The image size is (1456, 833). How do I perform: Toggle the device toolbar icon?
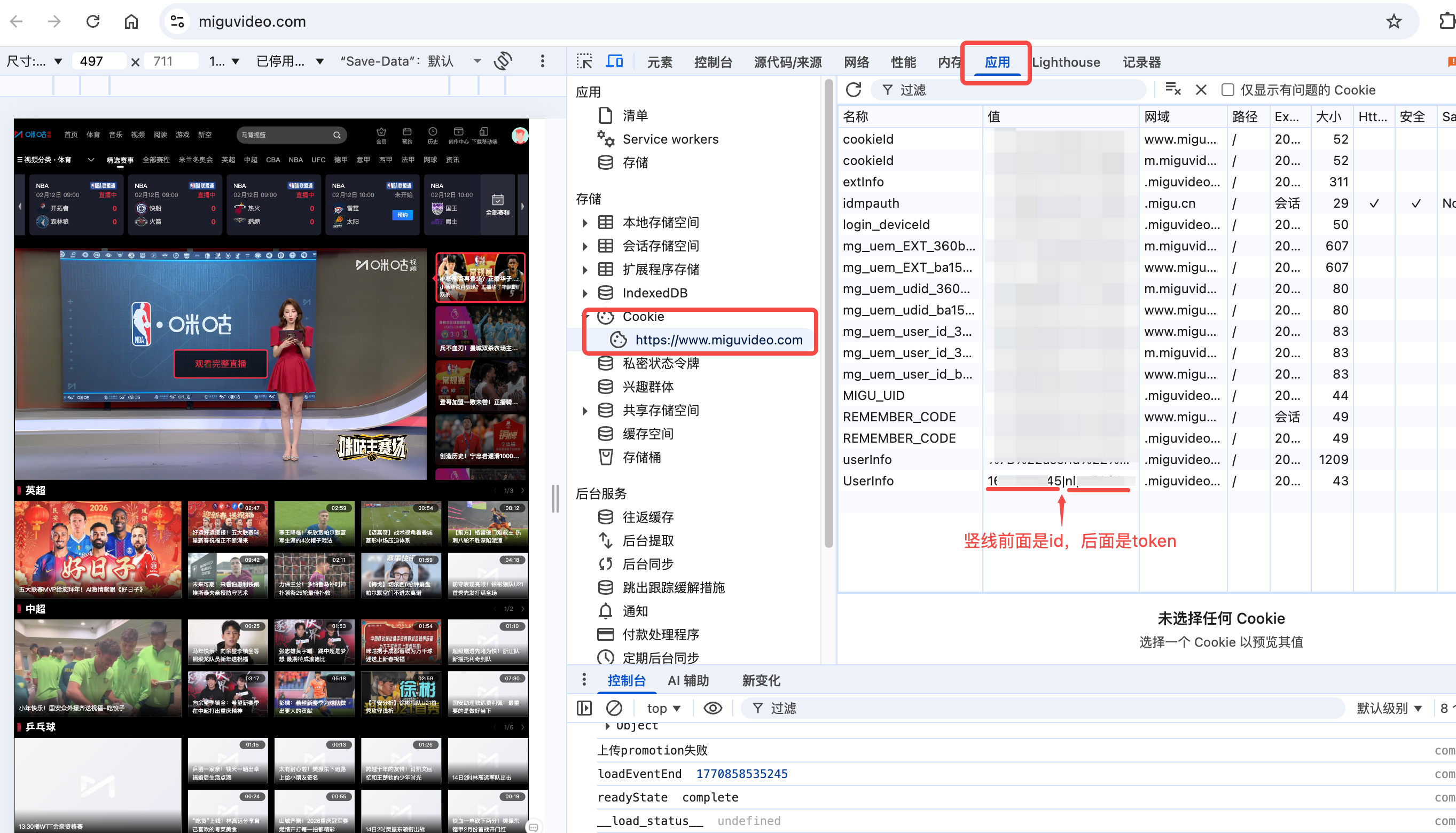(x=614, y=61)
